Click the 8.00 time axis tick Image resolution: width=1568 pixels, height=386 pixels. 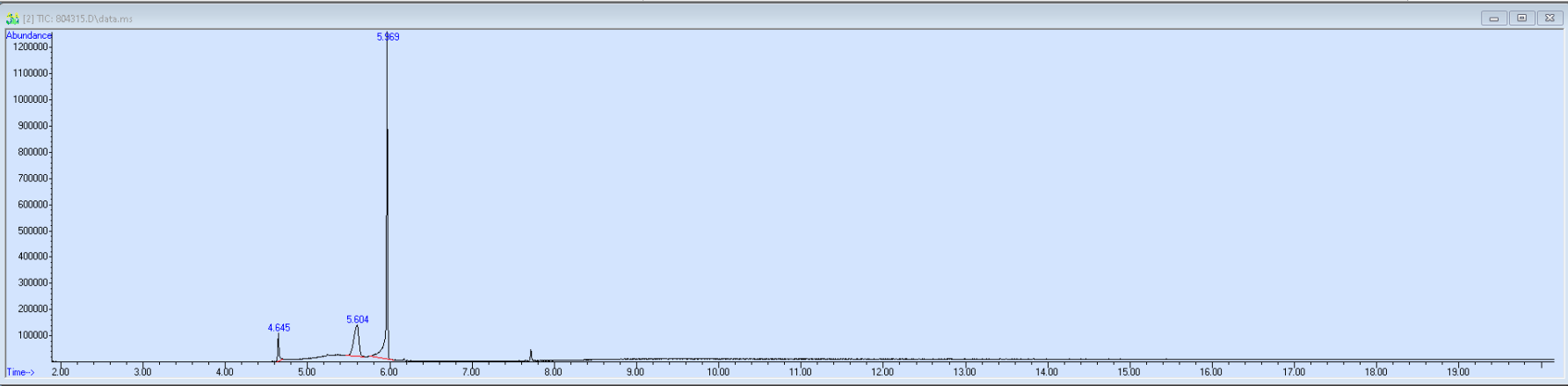(553, 372)
